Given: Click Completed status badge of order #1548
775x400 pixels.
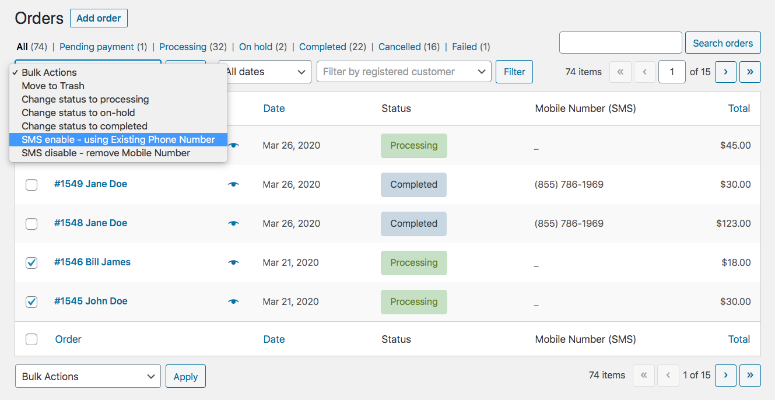Looking at the screenshot, I should click(414, 223).
